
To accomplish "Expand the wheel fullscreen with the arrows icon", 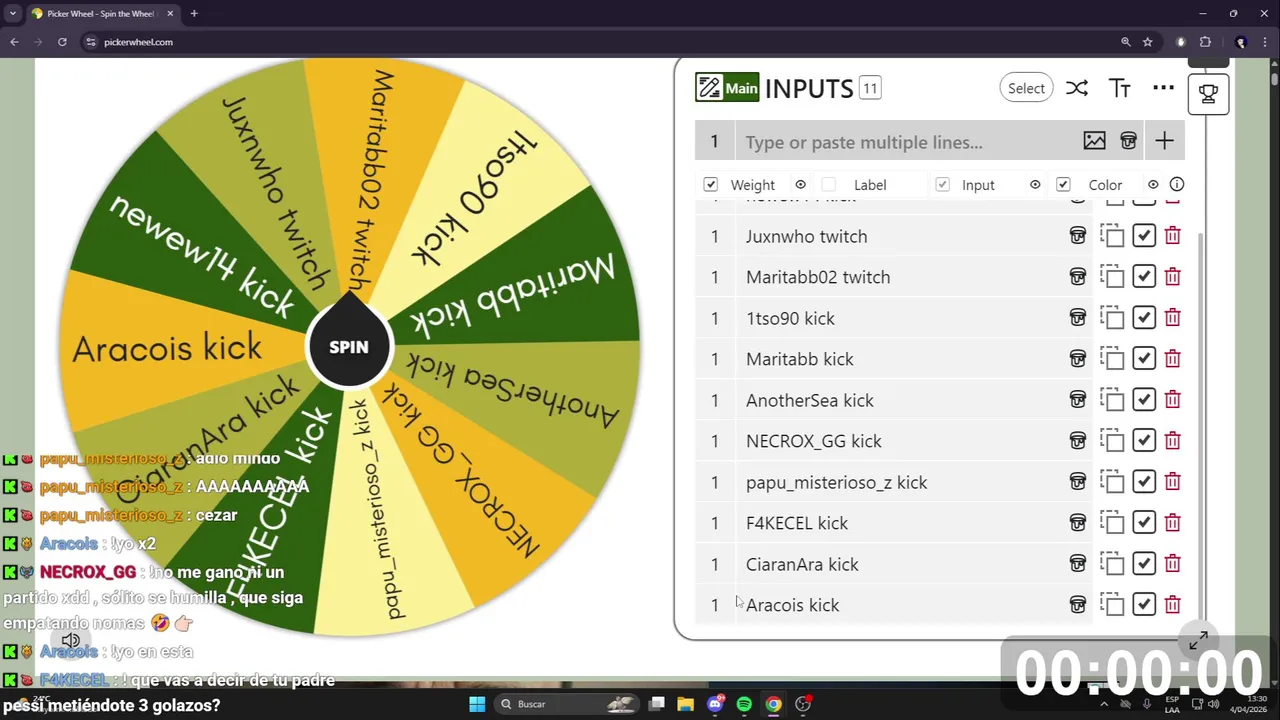I will pos(1198,640).
